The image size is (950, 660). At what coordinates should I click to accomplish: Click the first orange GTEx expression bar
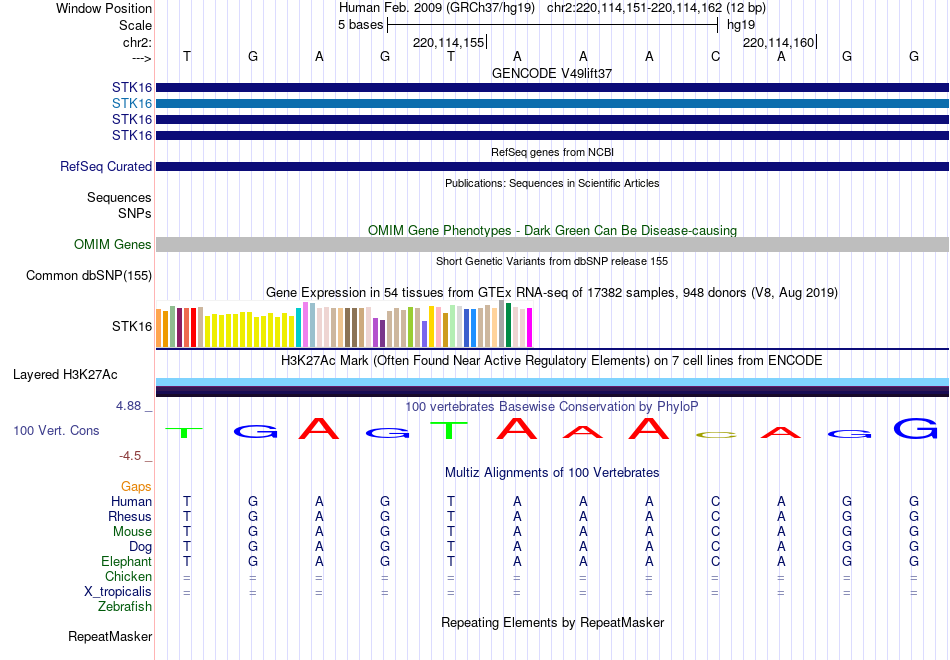pyautogui.click(x=159, y=328)
